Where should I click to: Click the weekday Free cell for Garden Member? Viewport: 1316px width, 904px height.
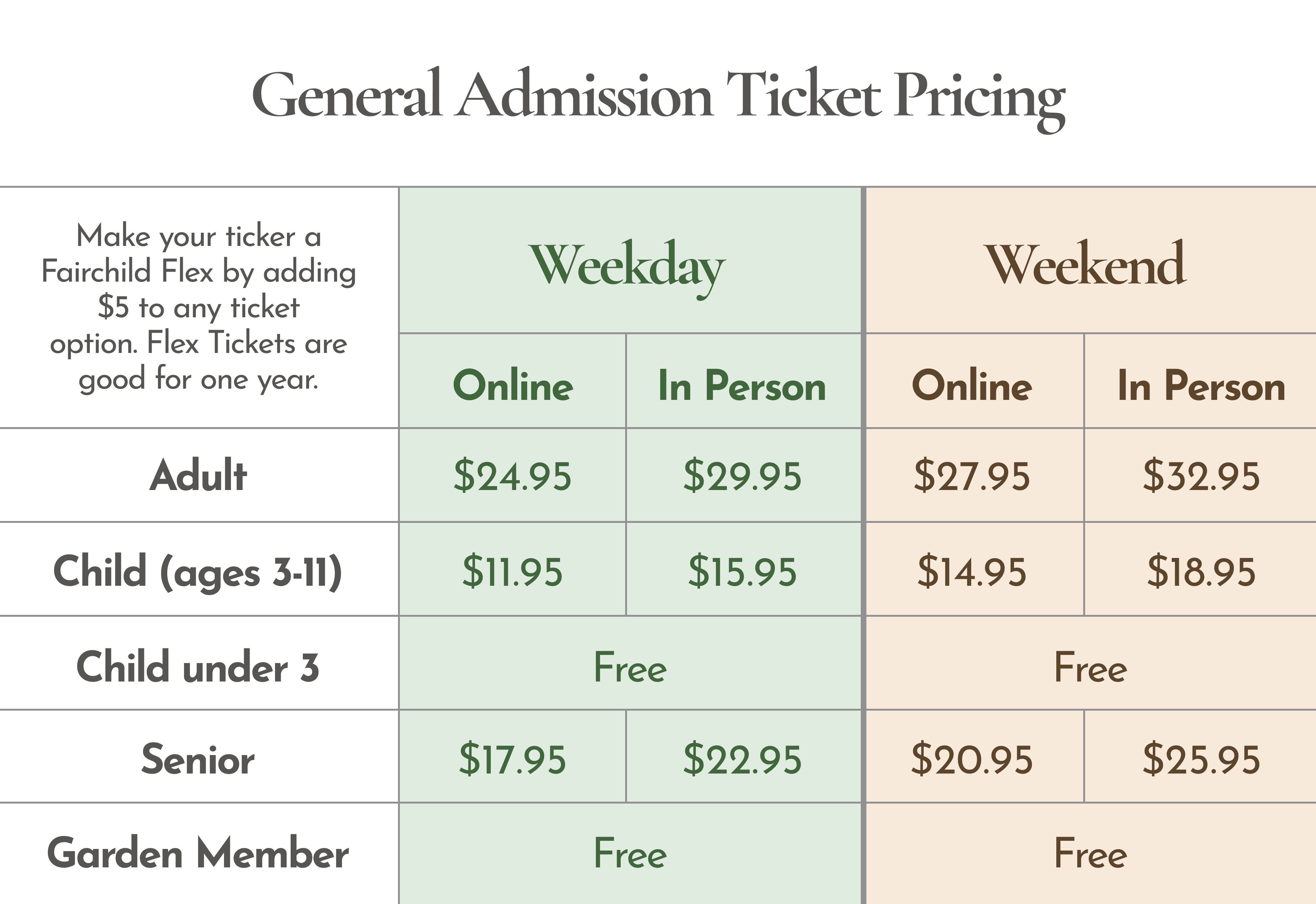[x=630, y=854]
